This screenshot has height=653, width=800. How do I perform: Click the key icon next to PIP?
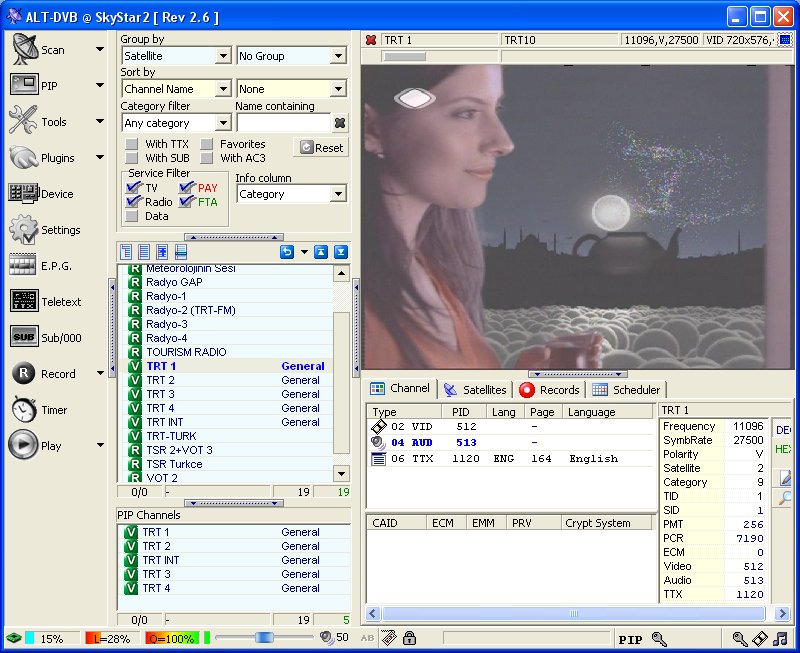point(659,639)
